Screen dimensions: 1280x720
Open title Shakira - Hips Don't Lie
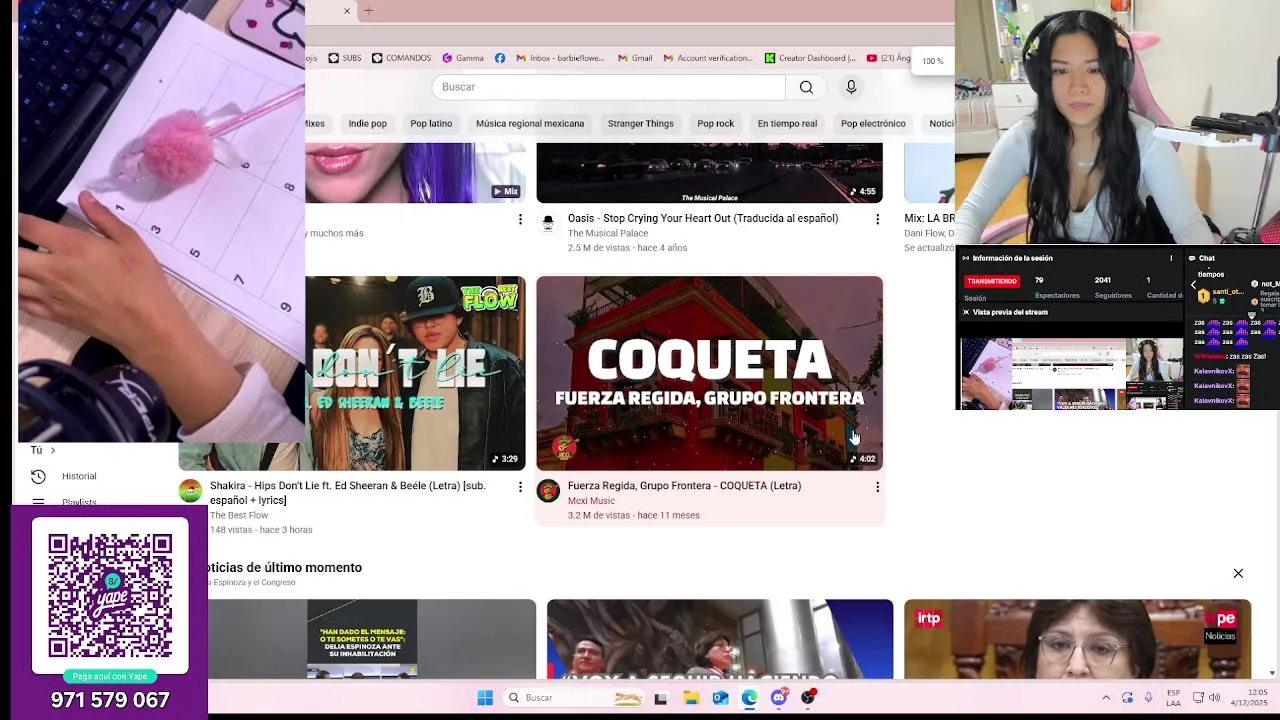347,492
